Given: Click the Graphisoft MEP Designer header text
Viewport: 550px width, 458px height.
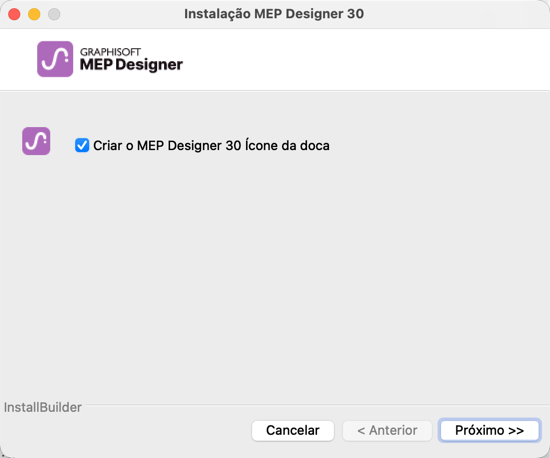Looking at the screenshot, I should (x=131, y=60).
